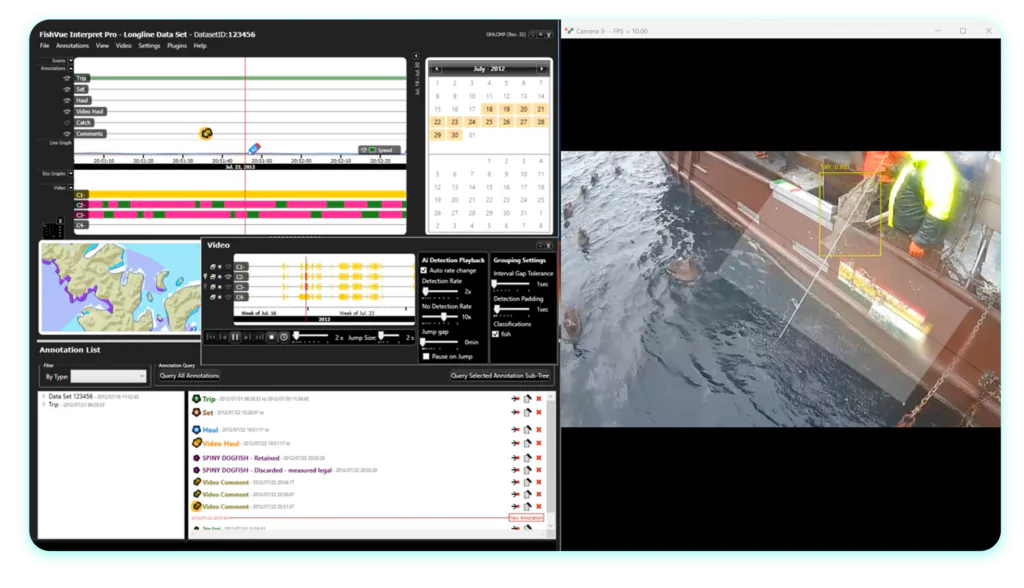Open the Plugins menu
This screenshot has width=1024, height=588.
pos(176,46)
